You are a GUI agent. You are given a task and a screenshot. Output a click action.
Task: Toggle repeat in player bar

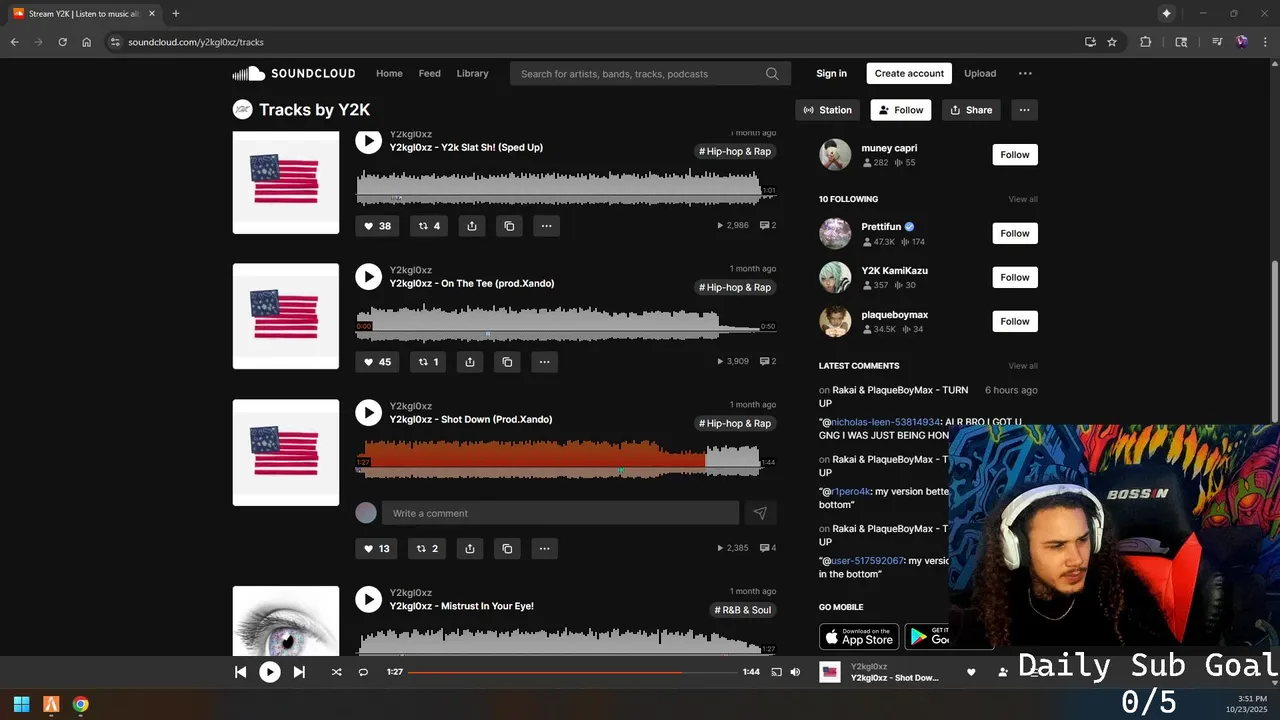(x=363, y=672)
